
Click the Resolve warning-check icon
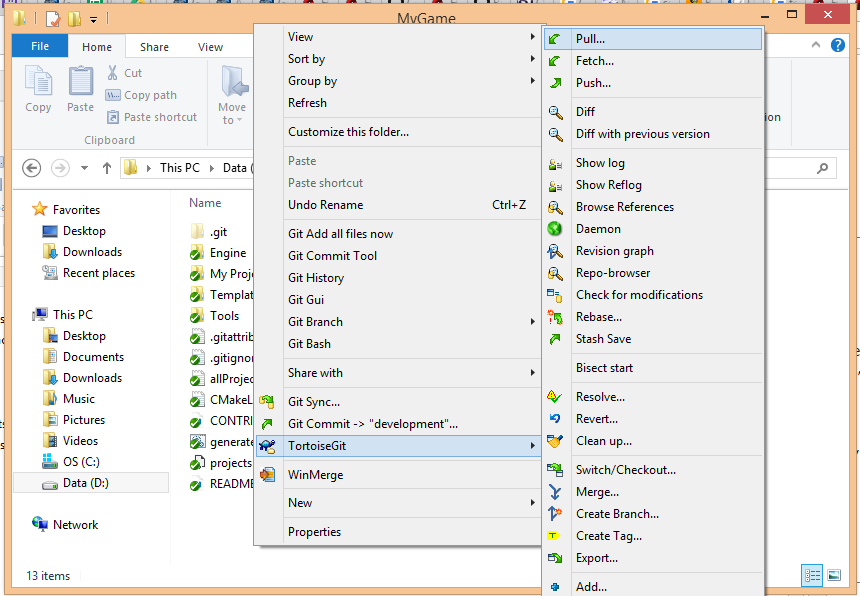[x=555, y=396]
